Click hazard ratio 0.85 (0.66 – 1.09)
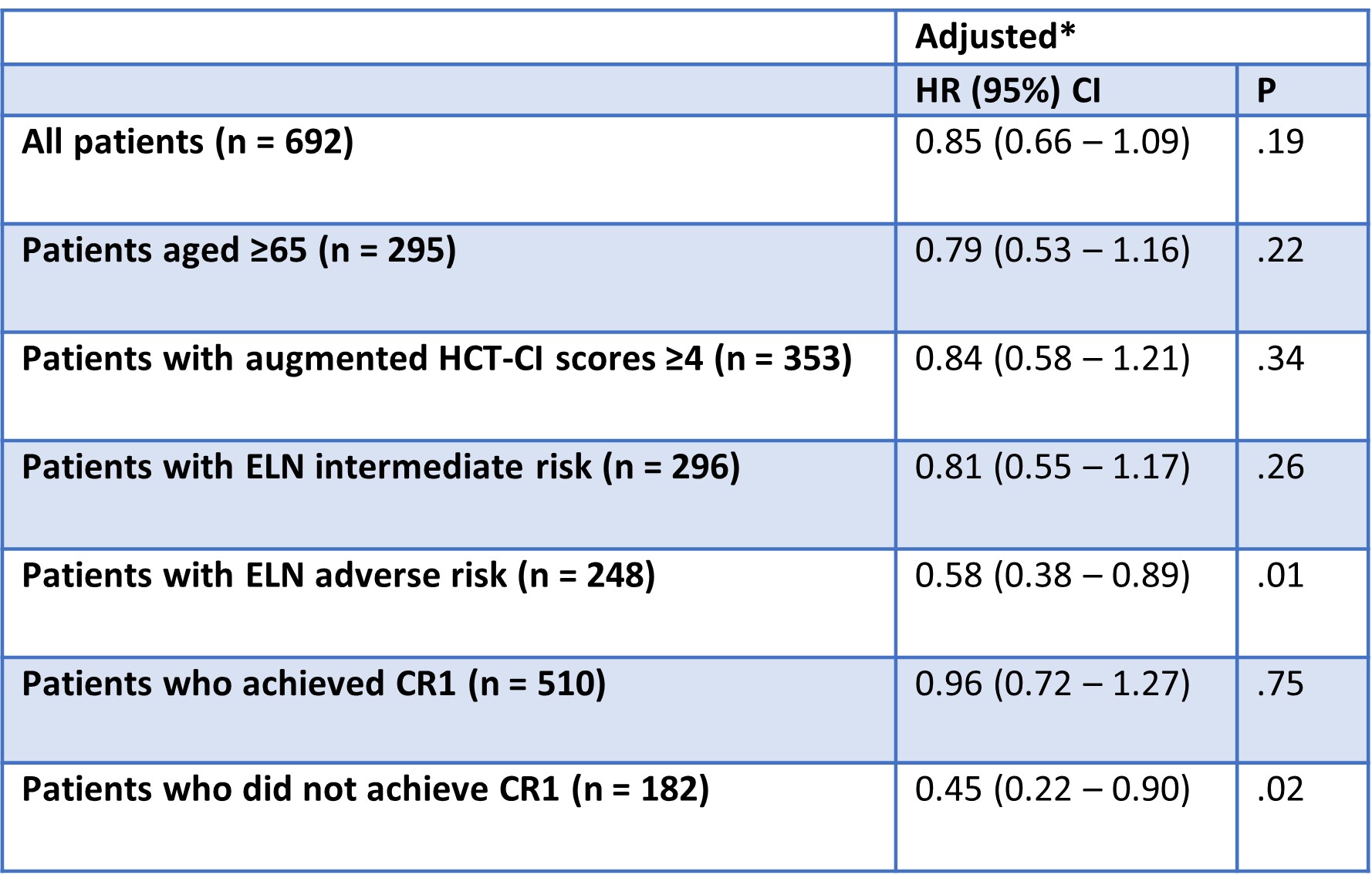The height and width of the screenshot is (875, 1372). click(1052, 142)
